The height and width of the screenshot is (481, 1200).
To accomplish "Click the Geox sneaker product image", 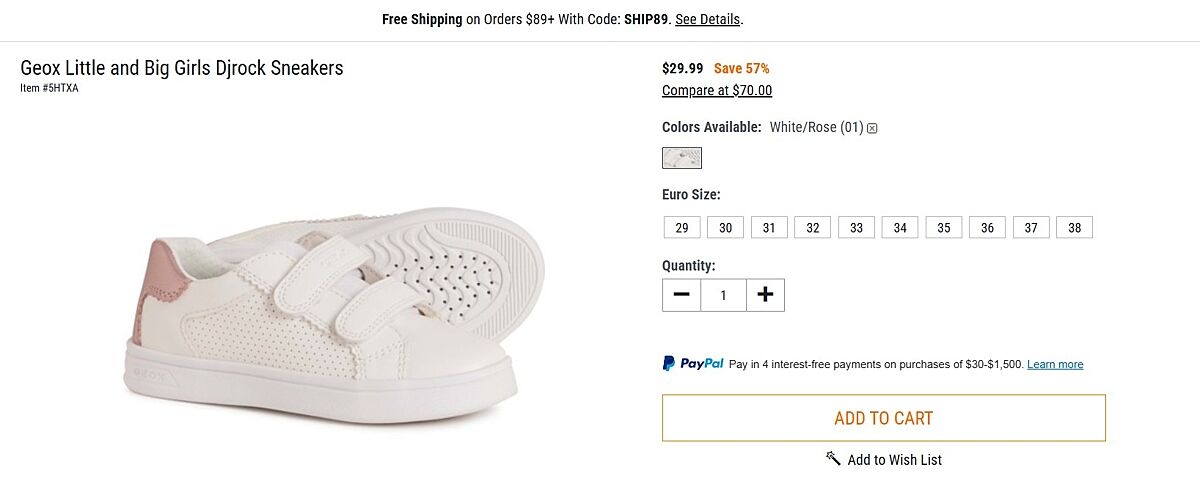I will click(x=330, y=315).
